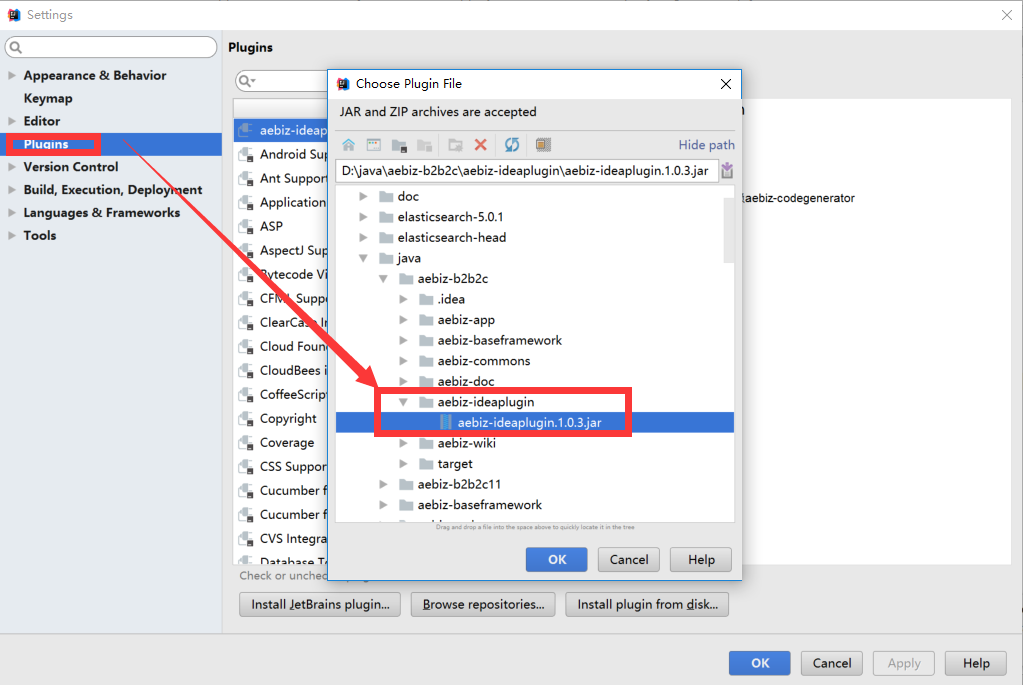
Task: Open Build, Execution, Deployment settings
Action: pyautogui.click(x=113, y=190)
